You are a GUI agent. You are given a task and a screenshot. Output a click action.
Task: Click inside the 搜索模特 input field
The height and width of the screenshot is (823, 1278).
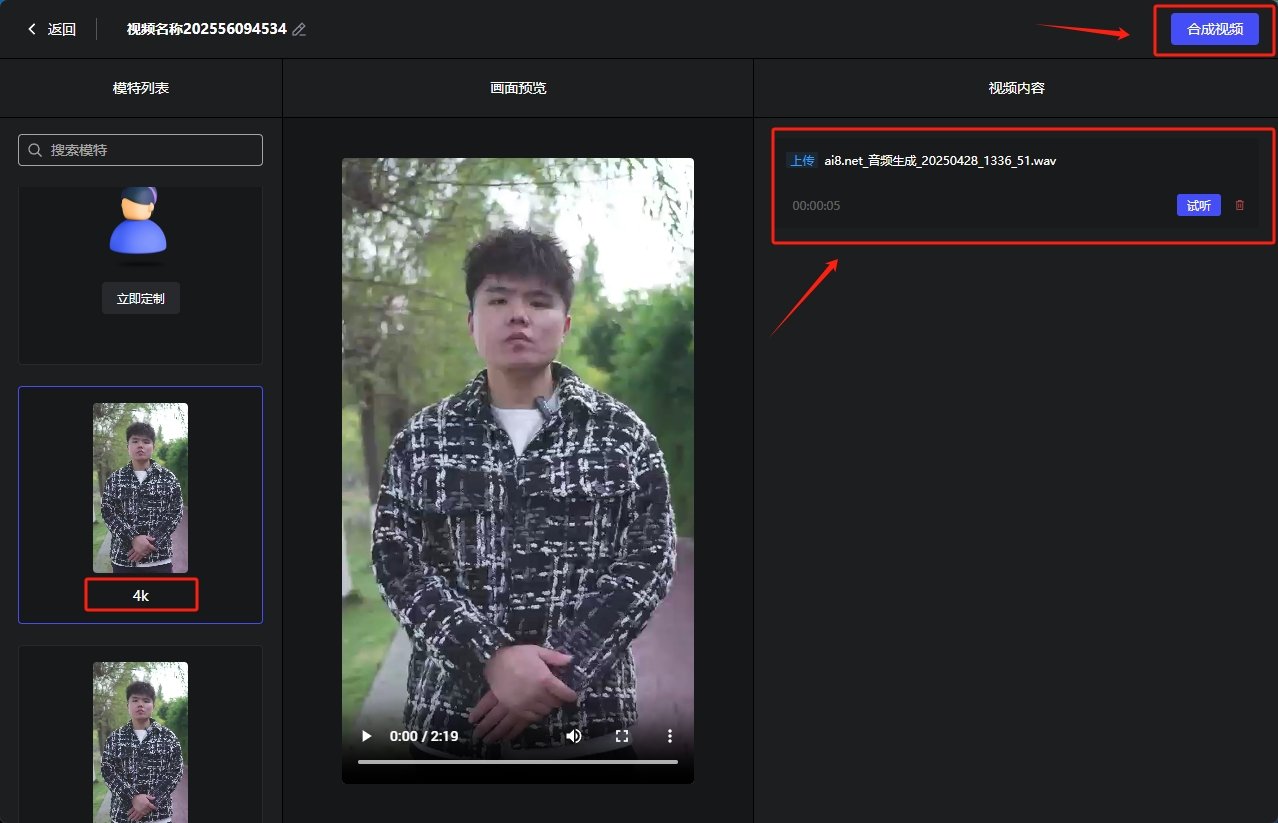[140, 149]
